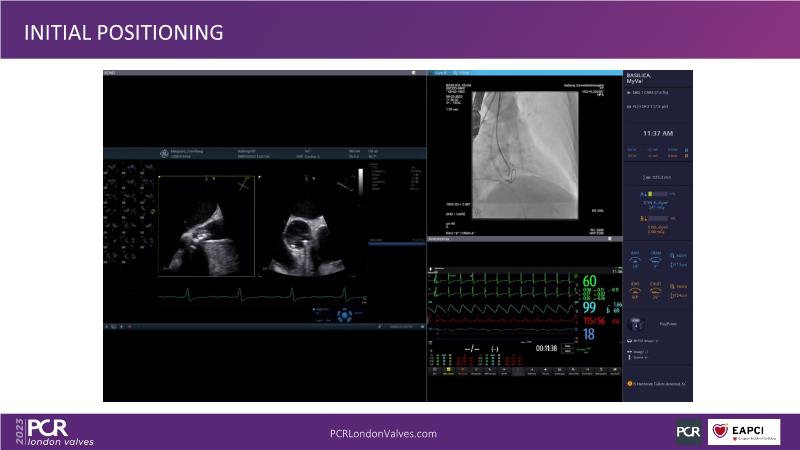This screenshot has width=800, height=450.
Task: Click the left 2D ultrasound view
Action: (x=207, y=227)
